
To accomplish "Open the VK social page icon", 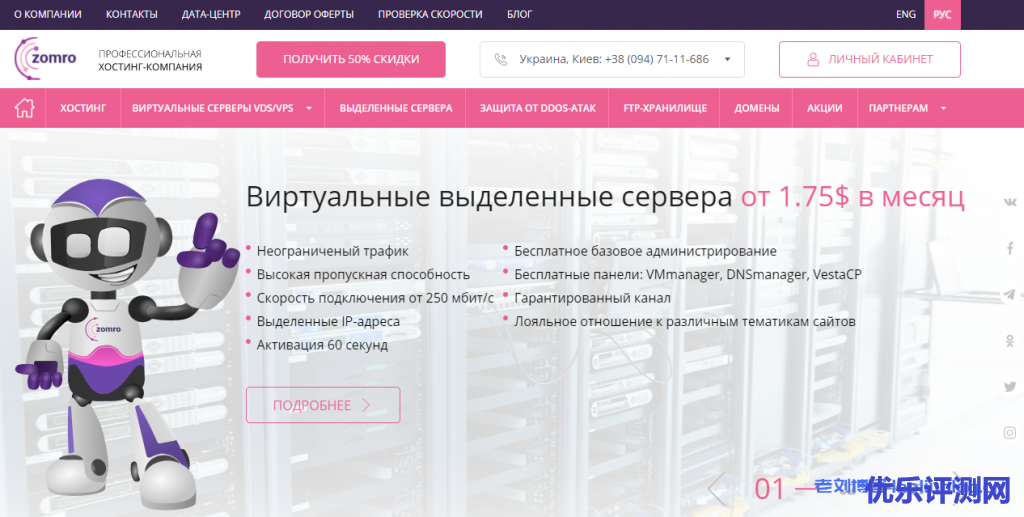I will click(1010, 202).
